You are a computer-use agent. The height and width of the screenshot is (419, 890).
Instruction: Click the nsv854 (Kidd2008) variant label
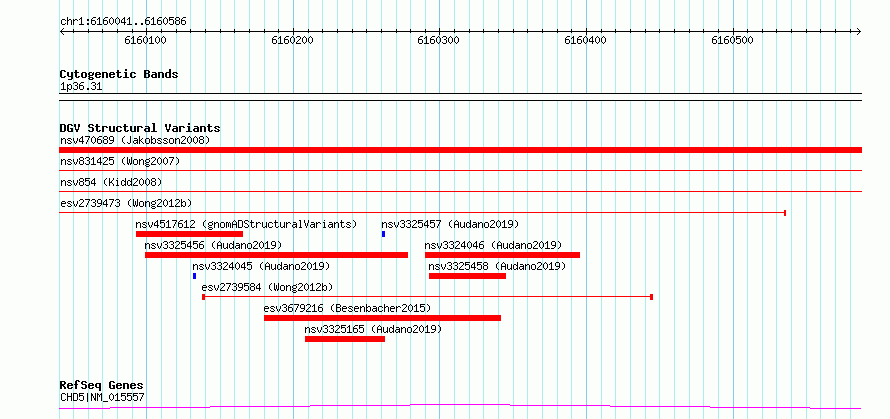pyautogui.click(x=111, y=182)
